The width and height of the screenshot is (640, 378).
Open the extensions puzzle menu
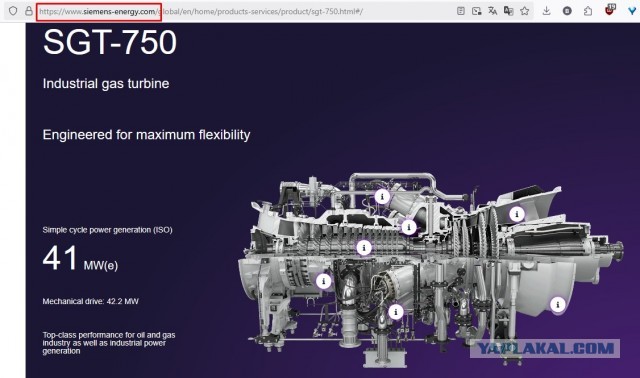point(588,11)
